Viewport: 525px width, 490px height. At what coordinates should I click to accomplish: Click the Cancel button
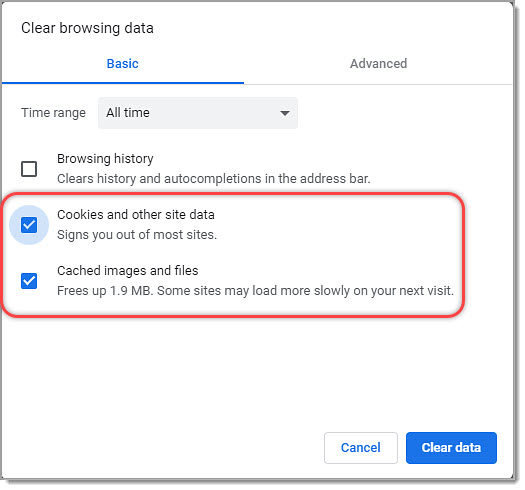point(361,448)
